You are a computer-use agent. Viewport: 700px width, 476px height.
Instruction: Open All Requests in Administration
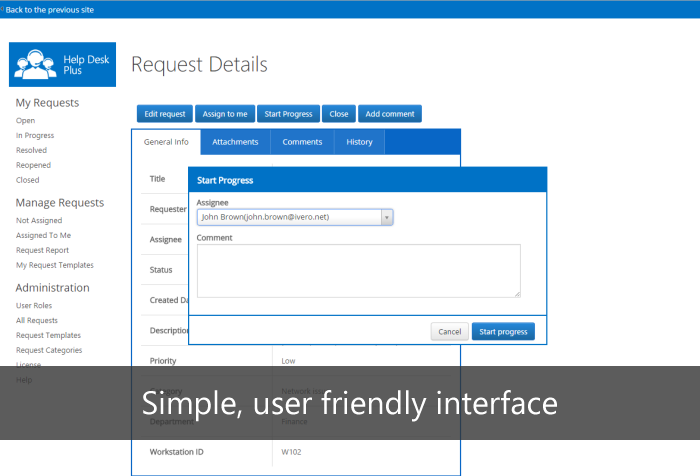(37, 321)
